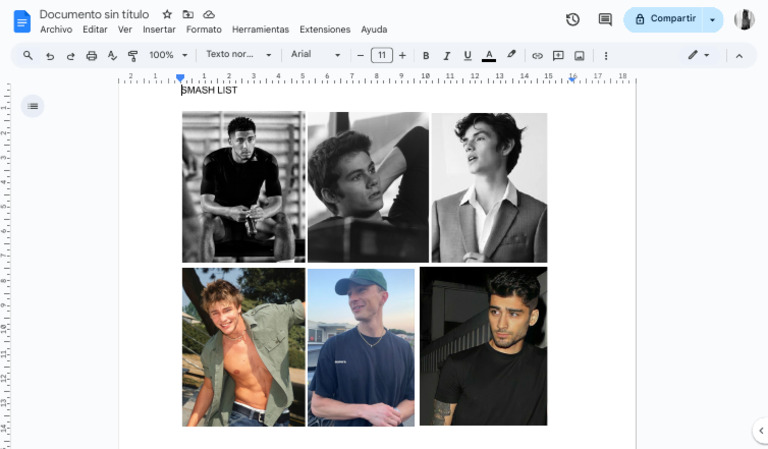The height and width of the screenshot is (449, 768).
Task: Open more toolbar options (three dots)
Action: point(606,56)
